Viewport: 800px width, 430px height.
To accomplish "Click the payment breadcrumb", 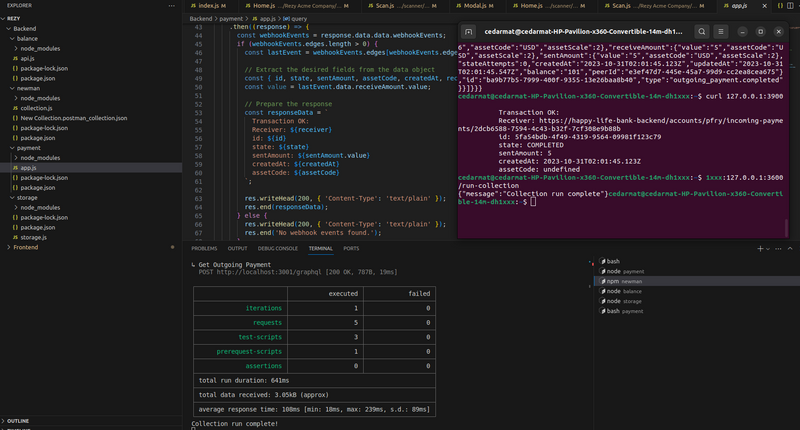I will [231, 19].
